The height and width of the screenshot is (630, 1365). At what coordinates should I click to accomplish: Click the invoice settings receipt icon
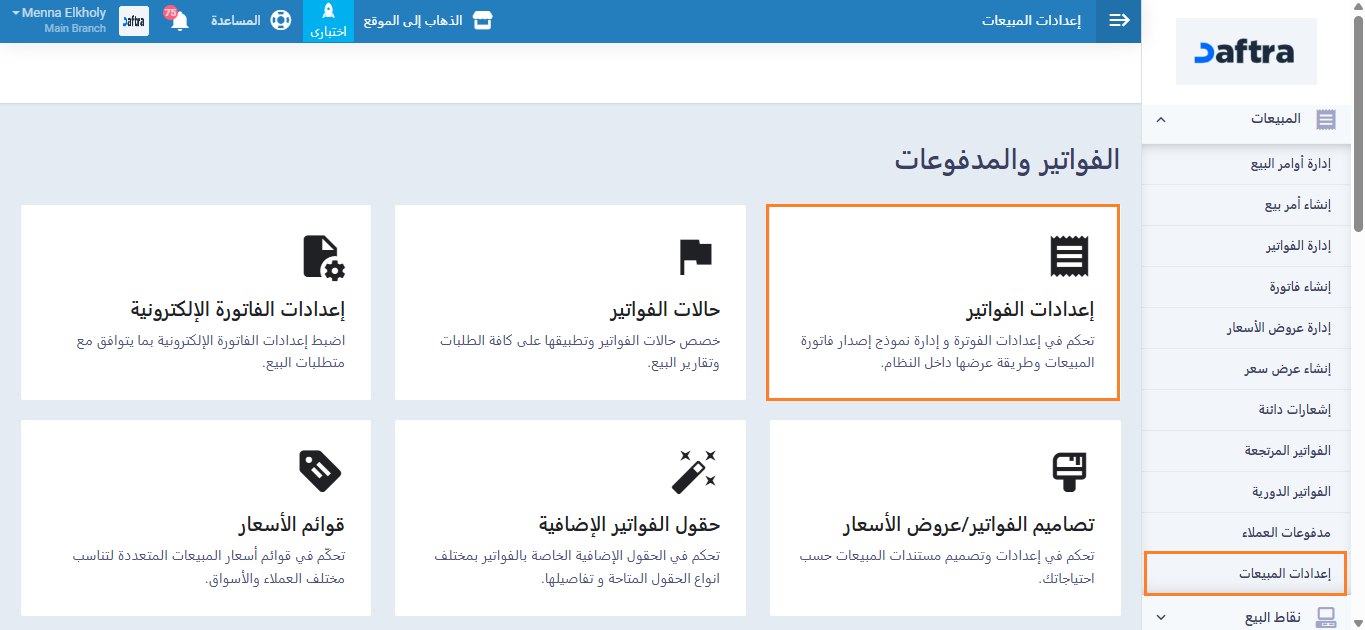tap(1068, 256)
